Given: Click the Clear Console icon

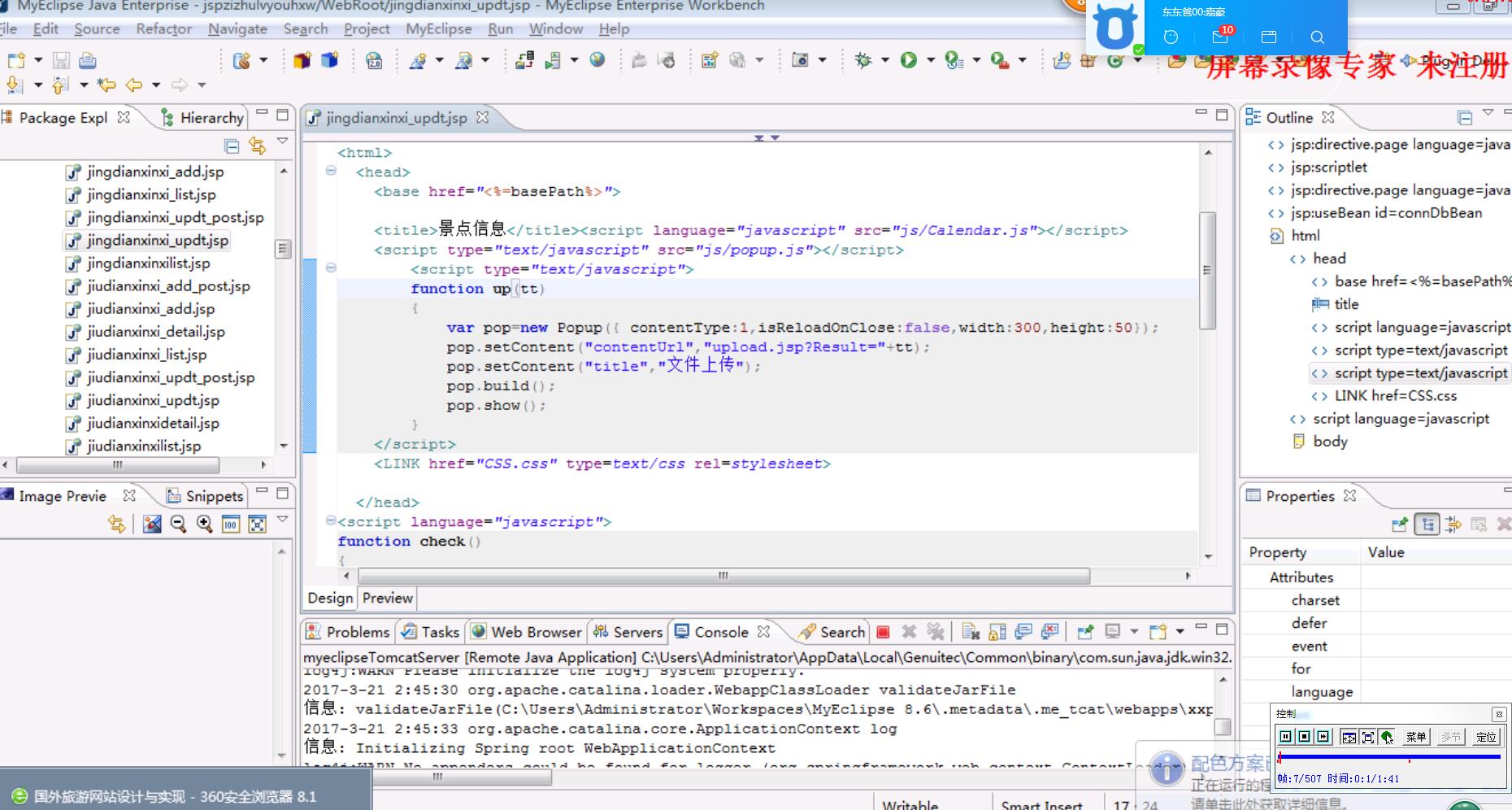Looking at the screenshot, I should click(971, 632).
